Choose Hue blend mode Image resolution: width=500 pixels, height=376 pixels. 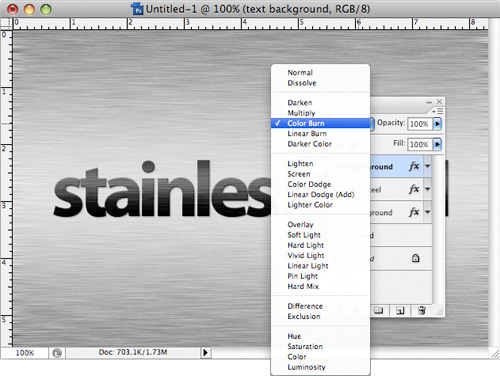pos(320,336)
